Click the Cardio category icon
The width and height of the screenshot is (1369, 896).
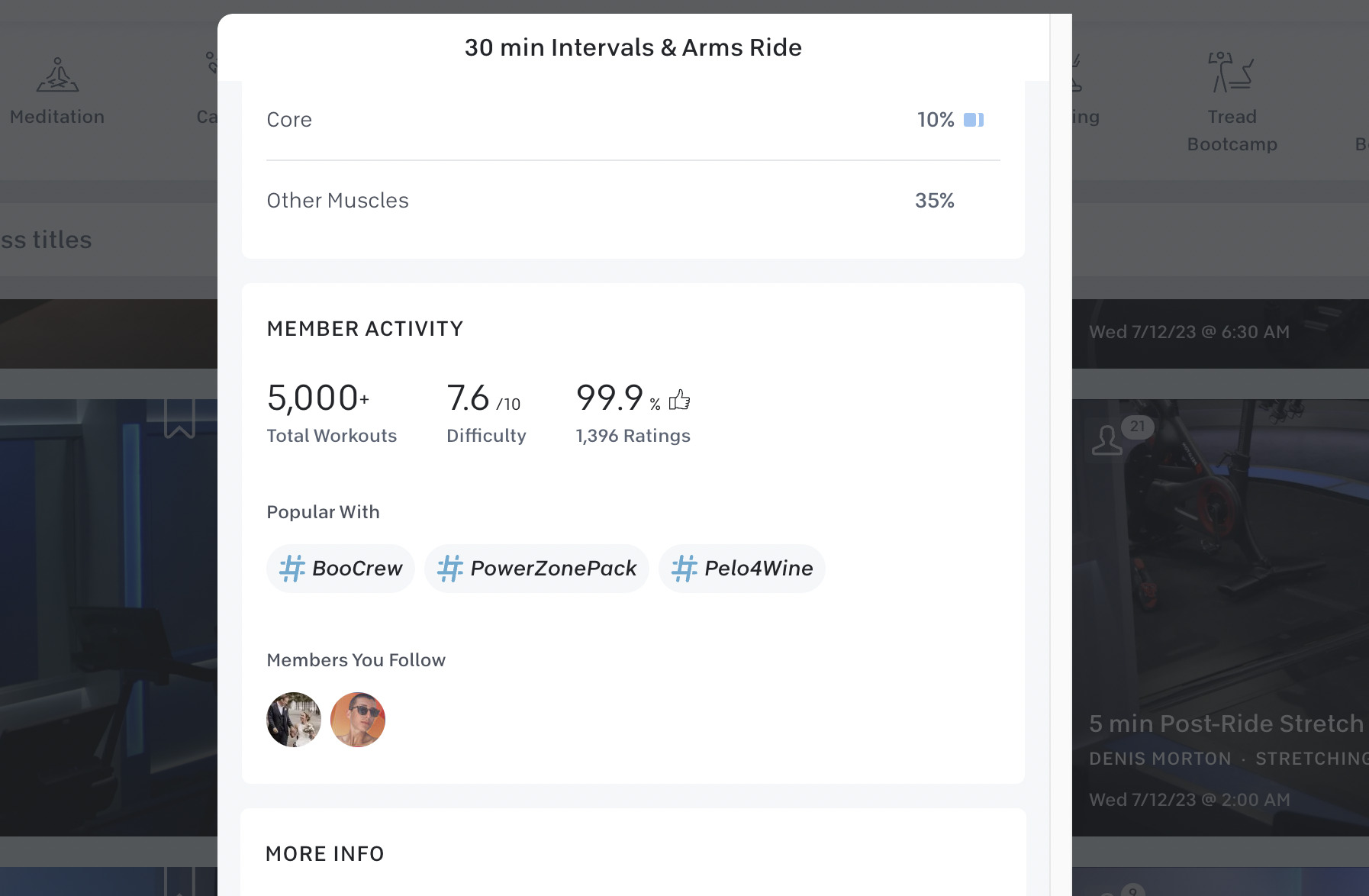211,61
